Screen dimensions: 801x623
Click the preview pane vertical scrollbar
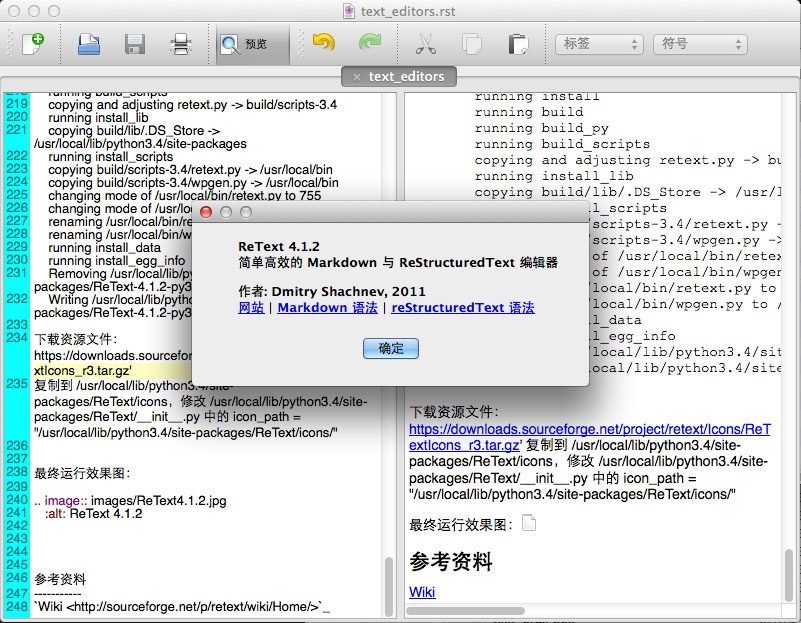pyautogui.click(x=789, y=575)
